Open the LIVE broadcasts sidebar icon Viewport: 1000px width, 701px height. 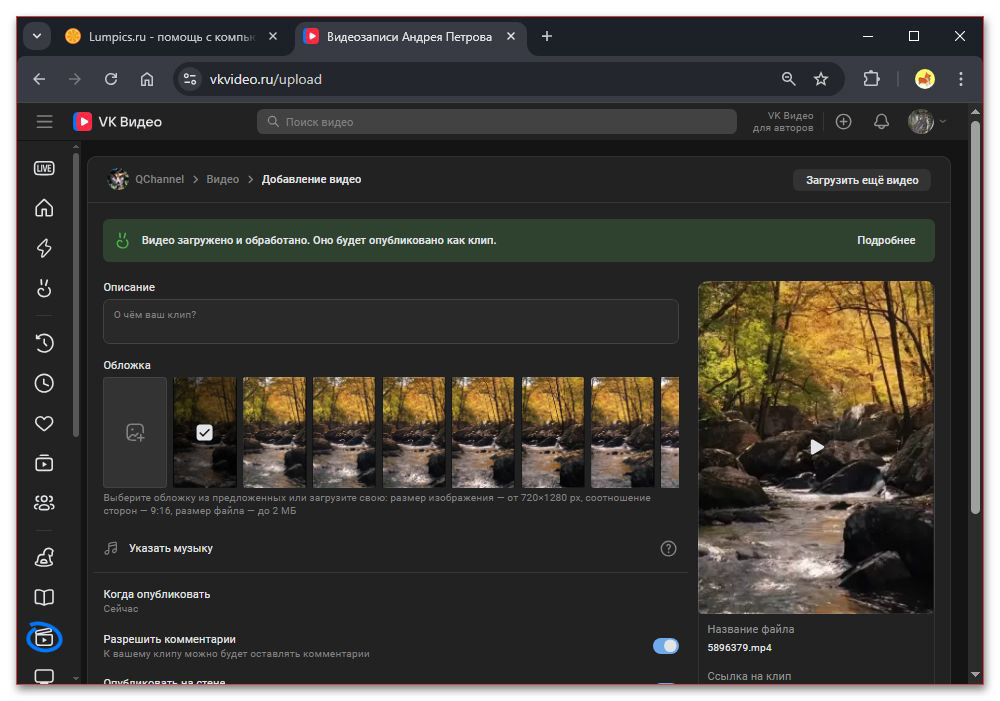point(44,168)
